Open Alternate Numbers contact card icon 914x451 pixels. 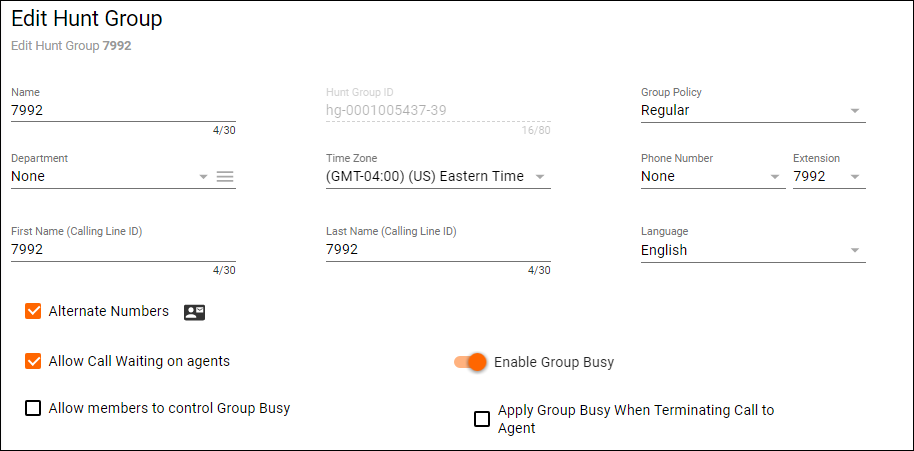pyautogui.click(x=194, y=312)
